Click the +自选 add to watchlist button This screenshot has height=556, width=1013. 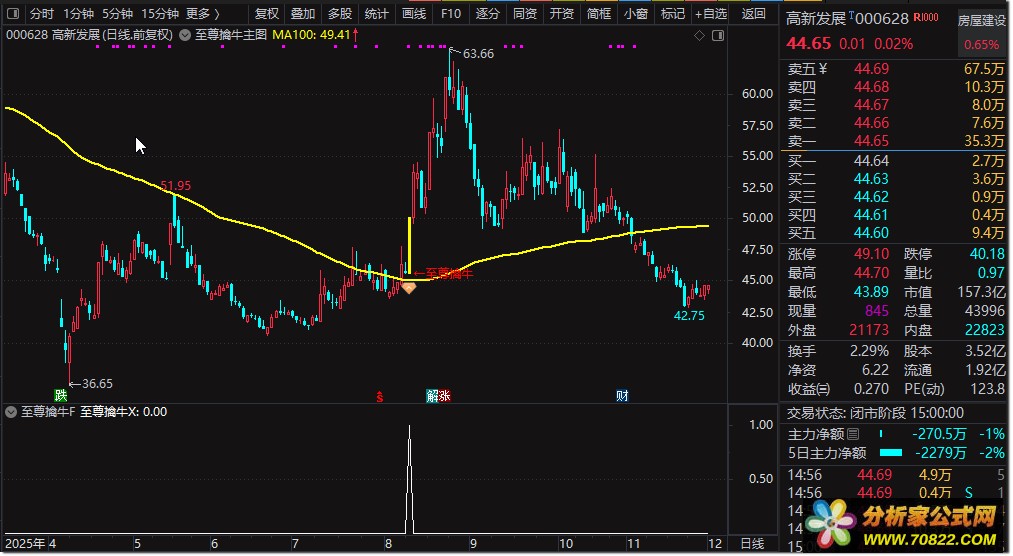(709, 14)
